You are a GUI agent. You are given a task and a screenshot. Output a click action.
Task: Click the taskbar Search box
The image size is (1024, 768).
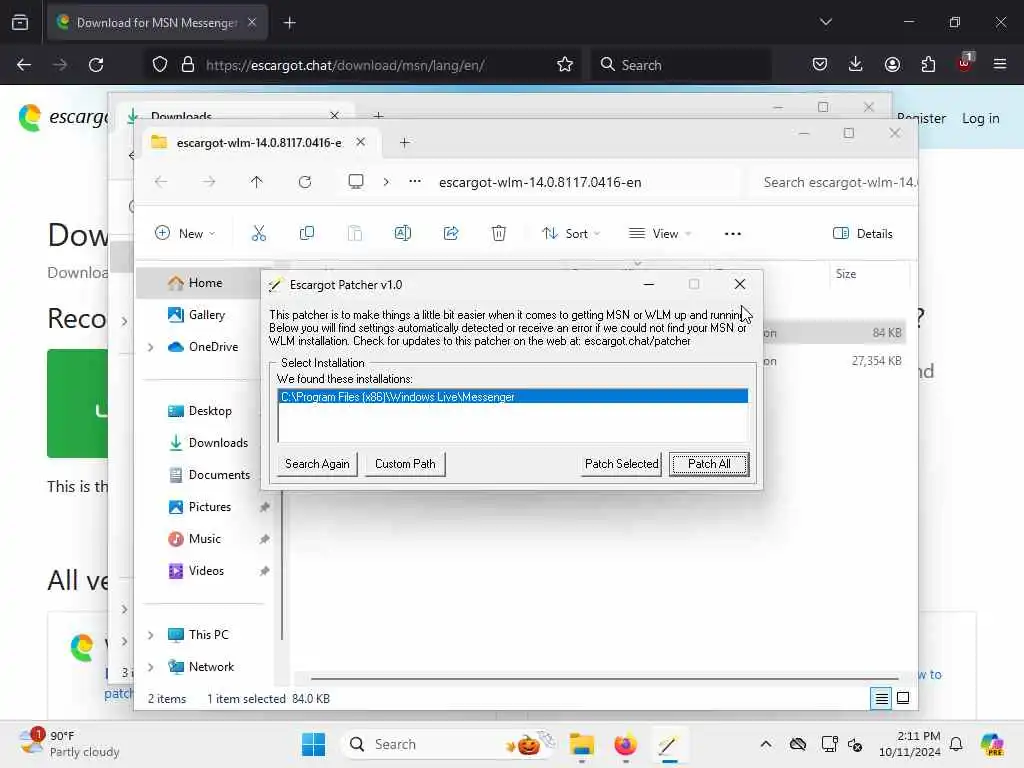(x=451, y=744)
